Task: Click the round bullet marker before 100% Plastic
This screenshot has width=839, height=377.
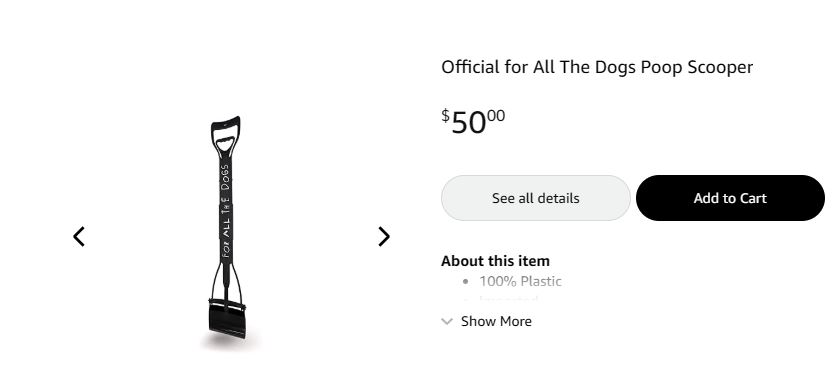Action: 466,282
